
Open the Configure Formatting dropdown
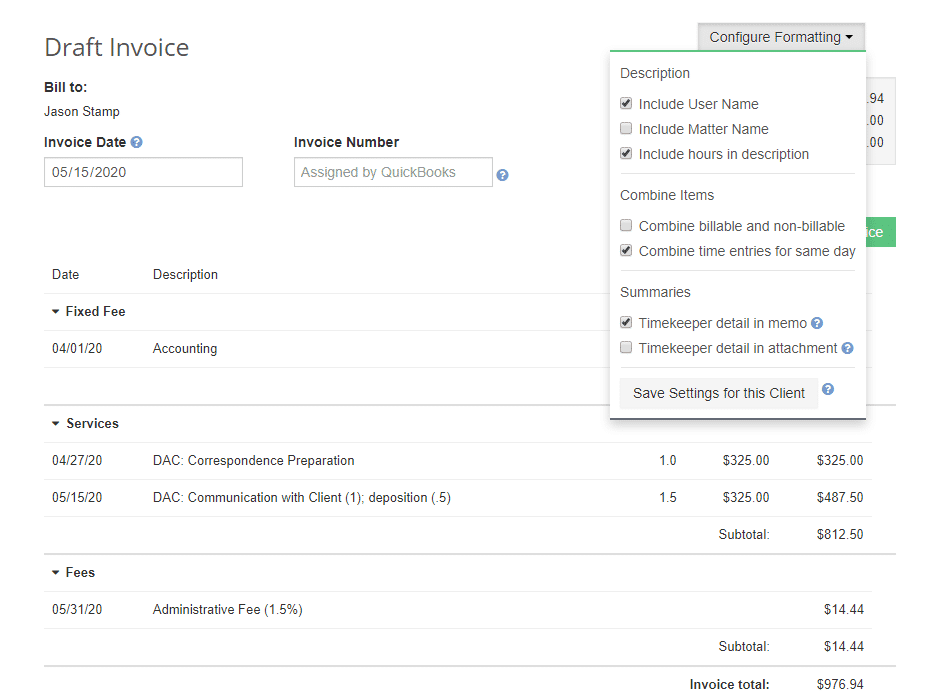tap(781, 36)
